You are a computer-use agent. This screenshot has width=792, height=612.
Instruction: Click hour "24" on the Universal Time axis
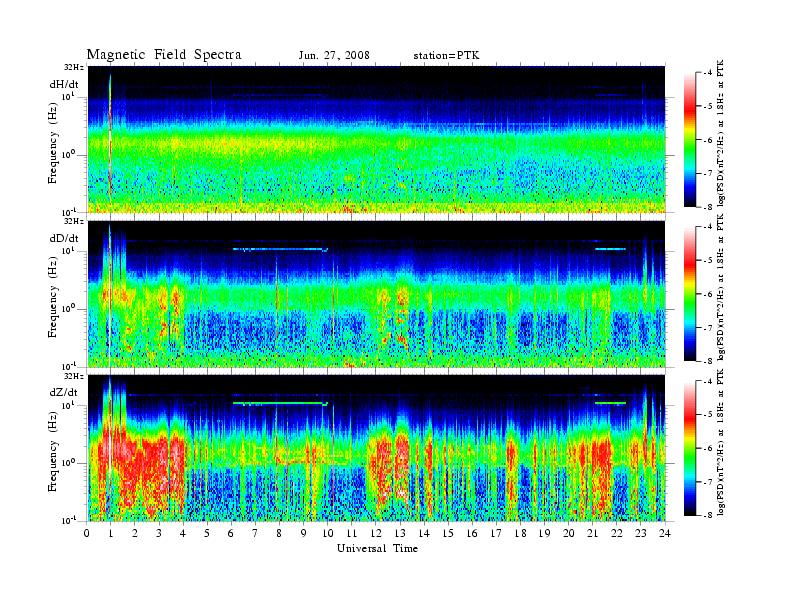click(x=664, y=534)
